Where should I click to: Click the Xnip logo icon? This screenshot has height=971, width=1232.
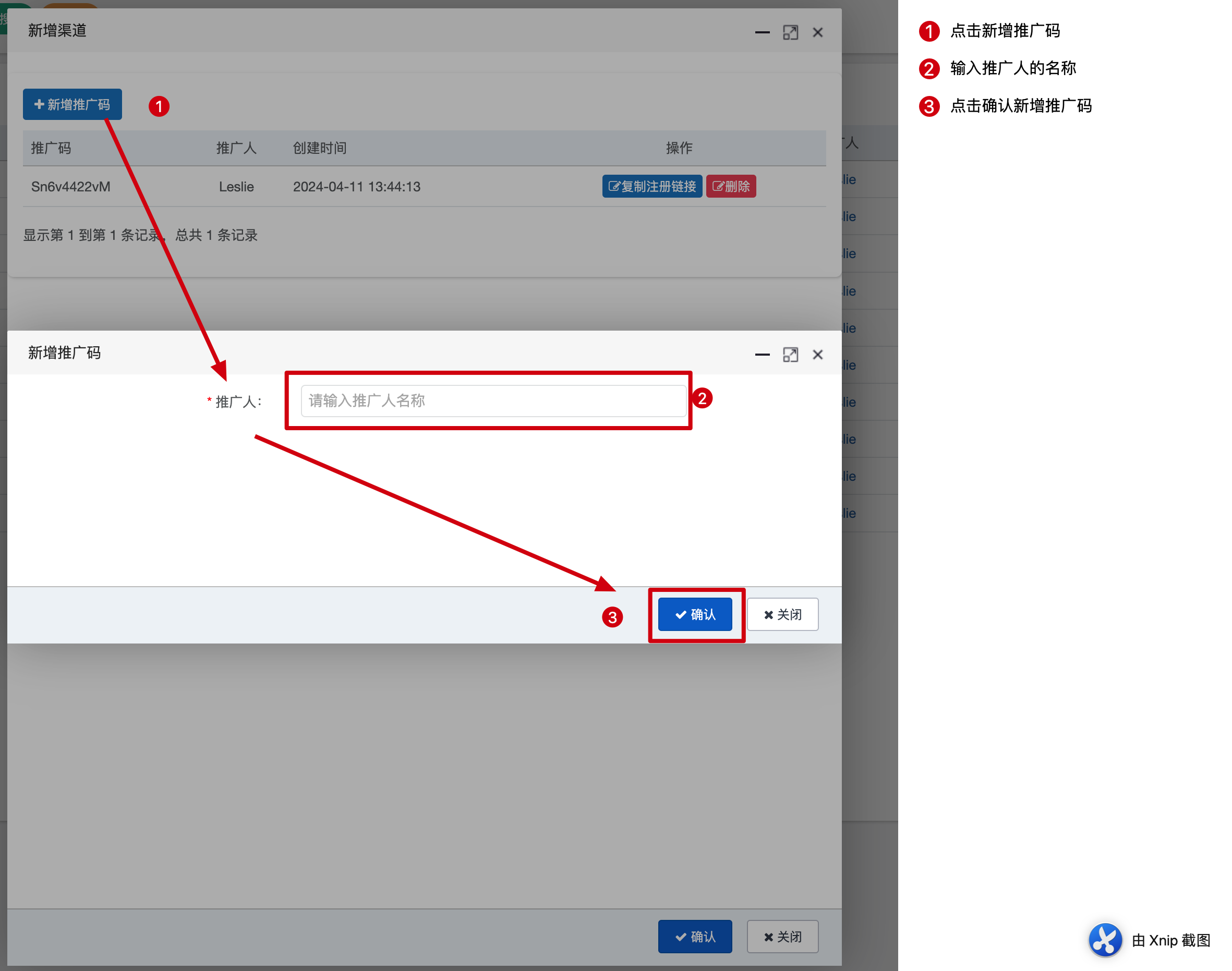pyautogui.click(x=1105, y=940)
